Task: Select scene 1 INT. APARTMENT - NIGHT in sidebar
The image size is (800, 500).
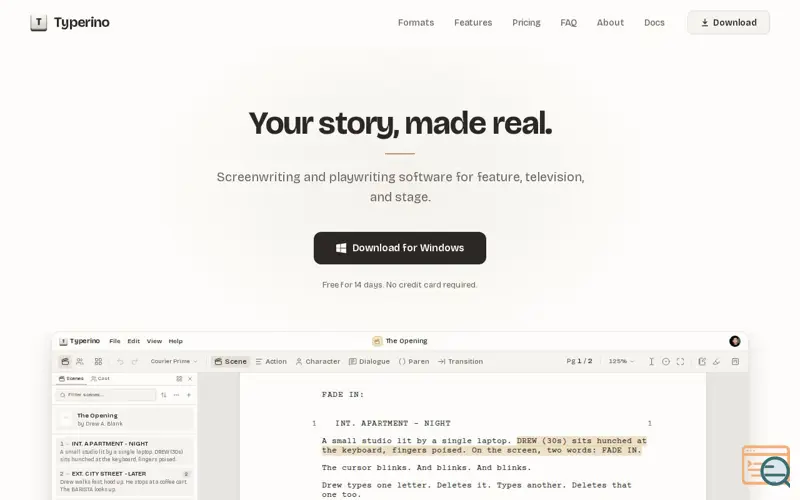Action: click(x=124, y=451)
